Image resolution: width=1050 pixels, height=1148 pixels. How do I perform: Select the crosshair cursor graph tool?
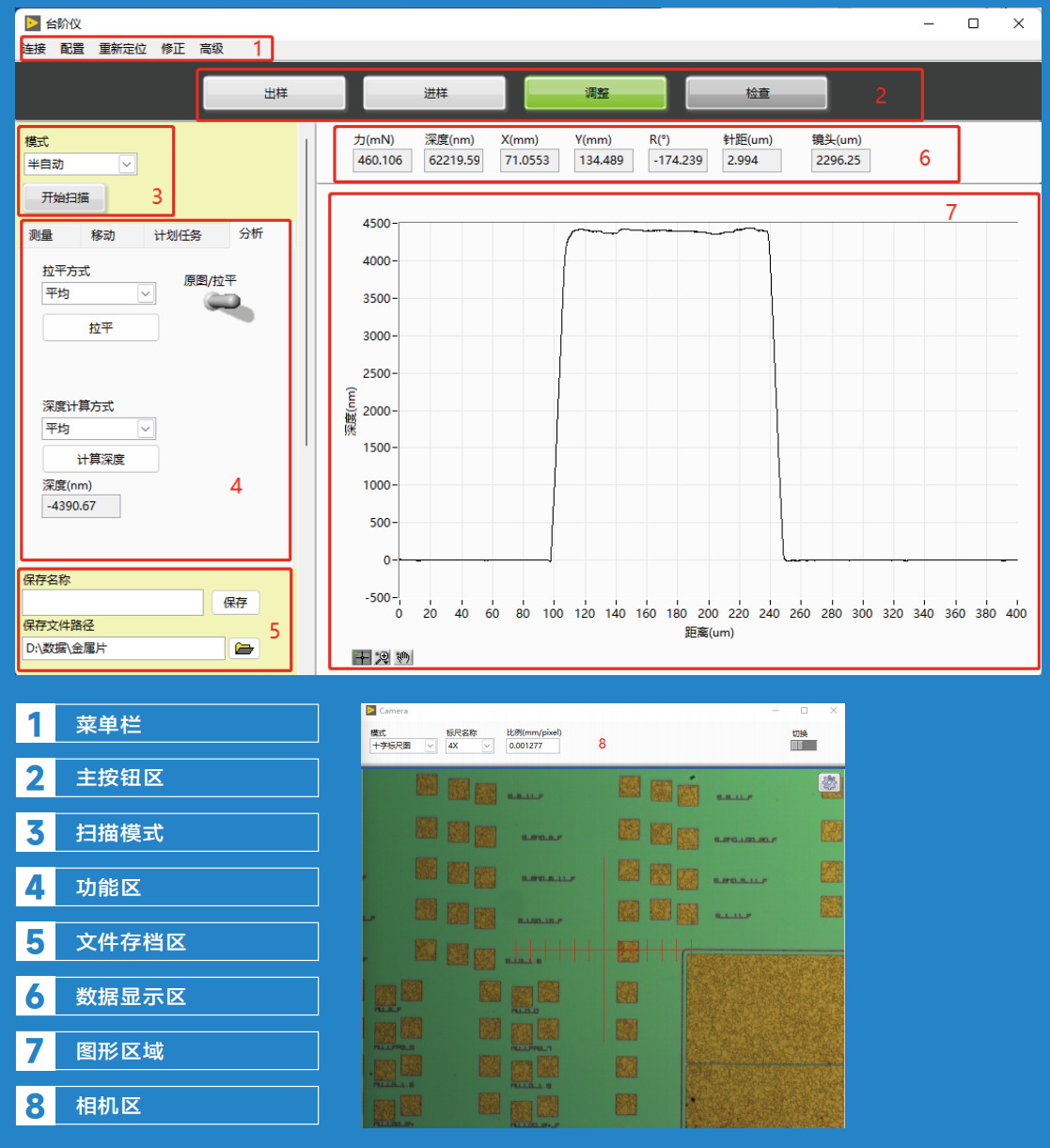[362, 657]
